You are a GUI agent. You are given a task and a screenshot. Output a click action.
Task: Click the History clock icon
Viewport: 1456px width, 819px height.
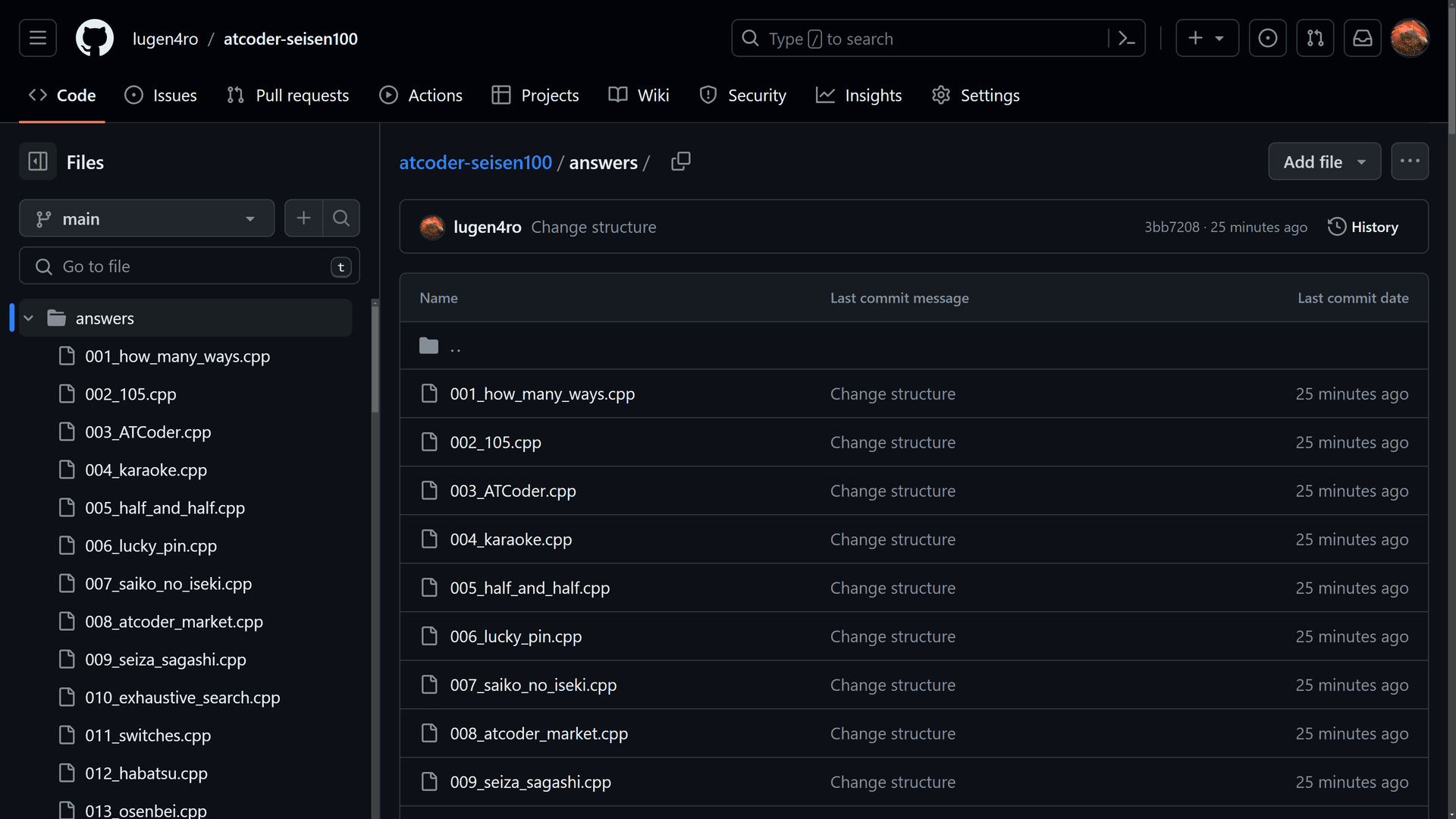(1337, 227)
